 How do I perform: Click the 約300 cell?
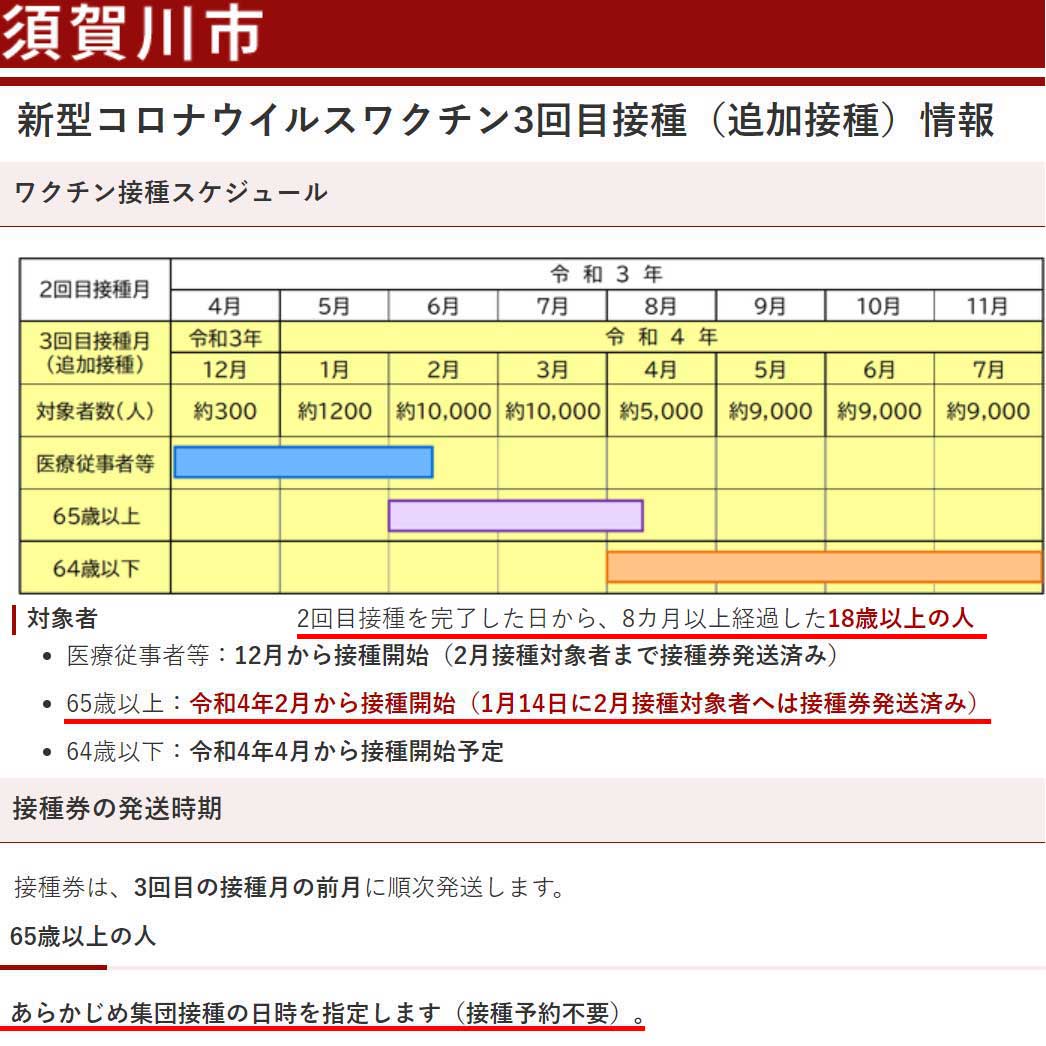tap(225, 411)
